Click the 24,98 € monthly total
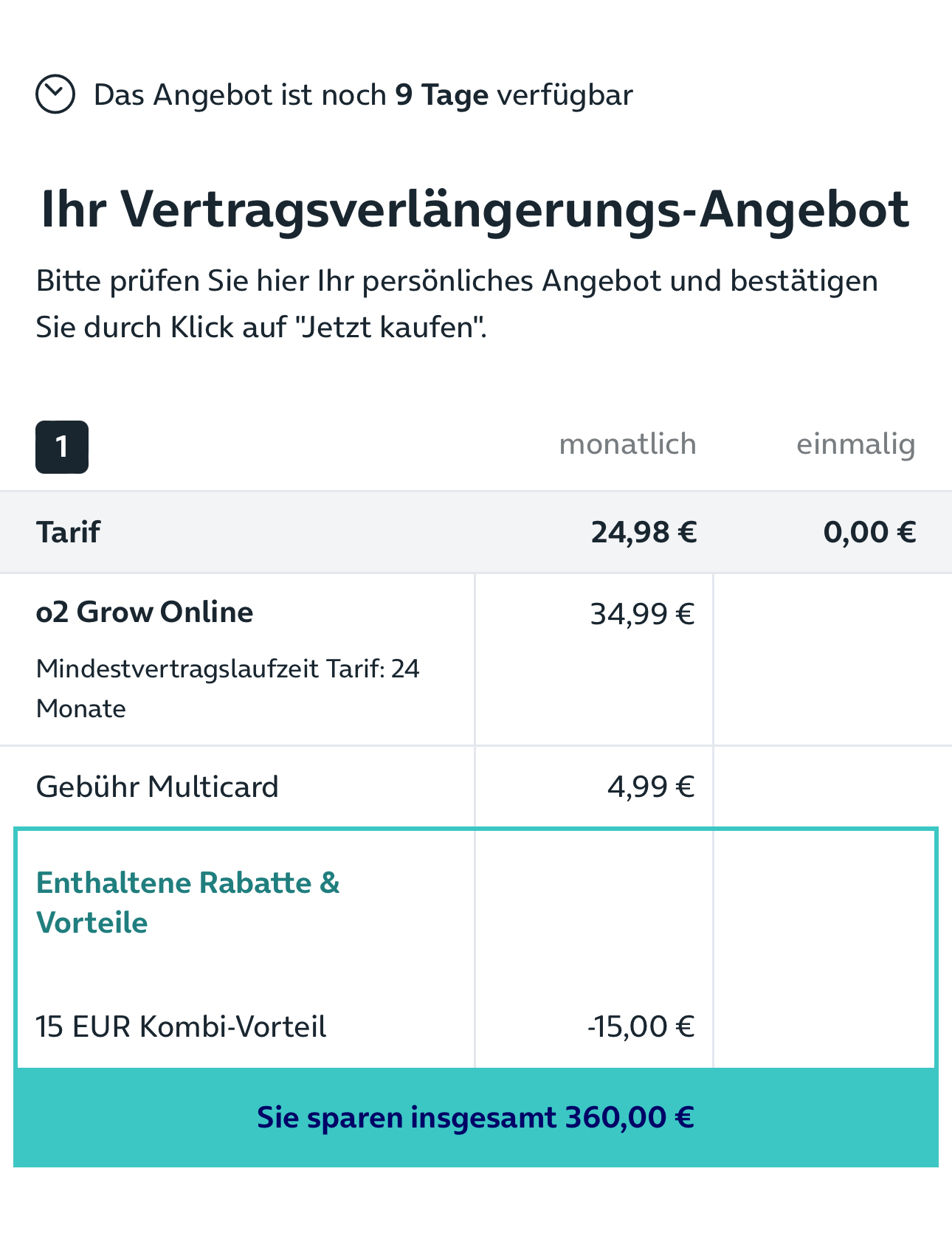The image size is (952, 1236). (644, 532)
